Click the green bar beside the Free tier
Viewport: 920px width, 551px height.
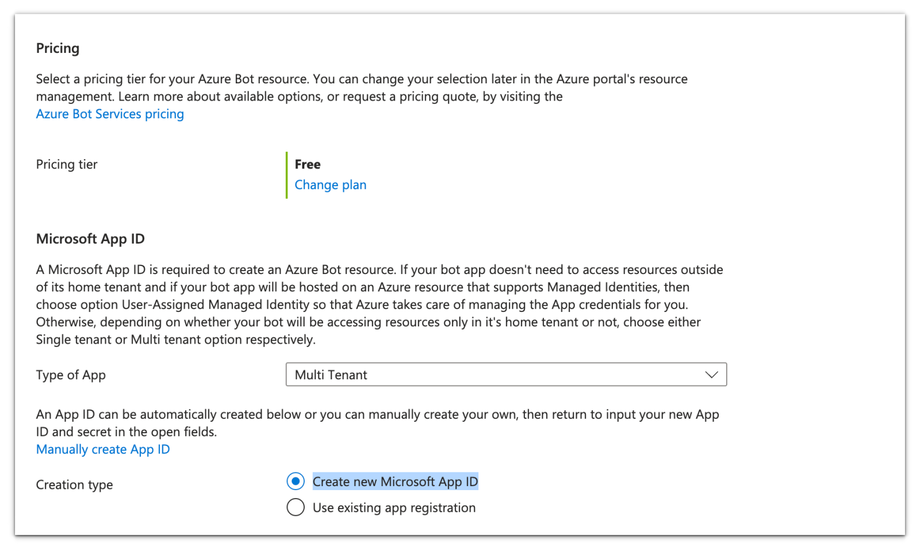(x=287, y=175)
